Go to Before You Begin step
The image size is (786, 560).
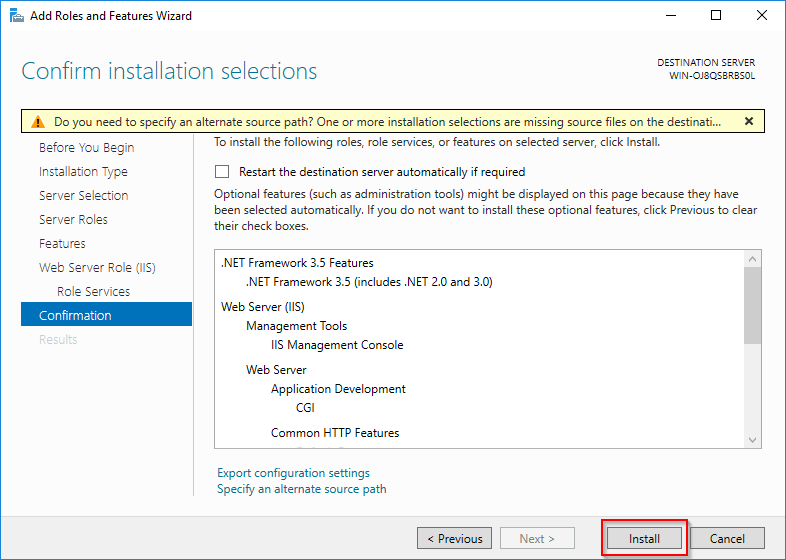[86, 148]
